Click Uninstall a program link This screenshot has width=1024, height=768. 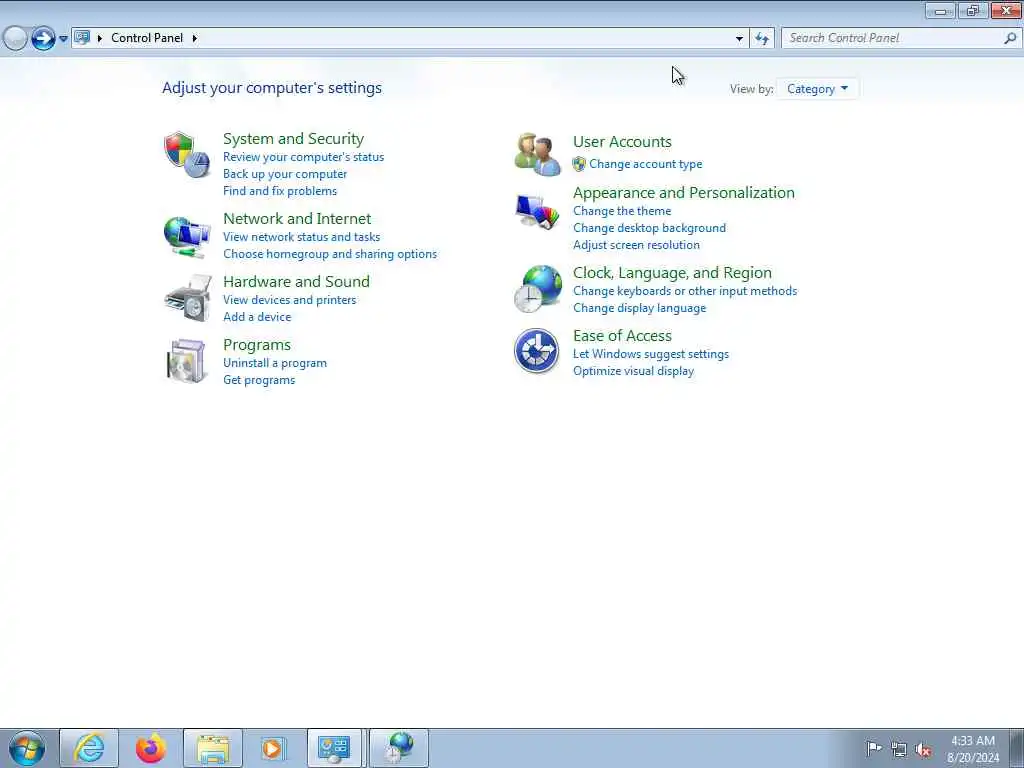pyautogui.click(x=275, y=363)
